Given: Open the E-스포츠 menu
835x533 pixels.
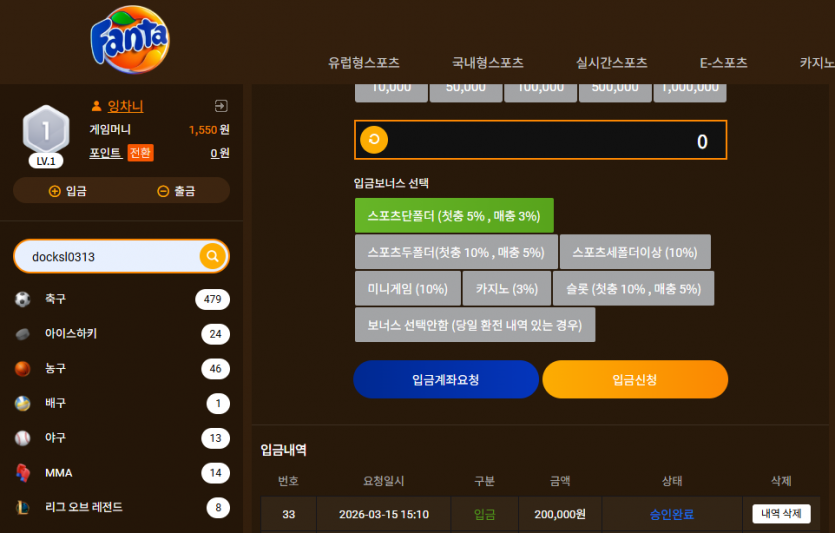Looking at the screenshot, I should [x=723, y=63].
